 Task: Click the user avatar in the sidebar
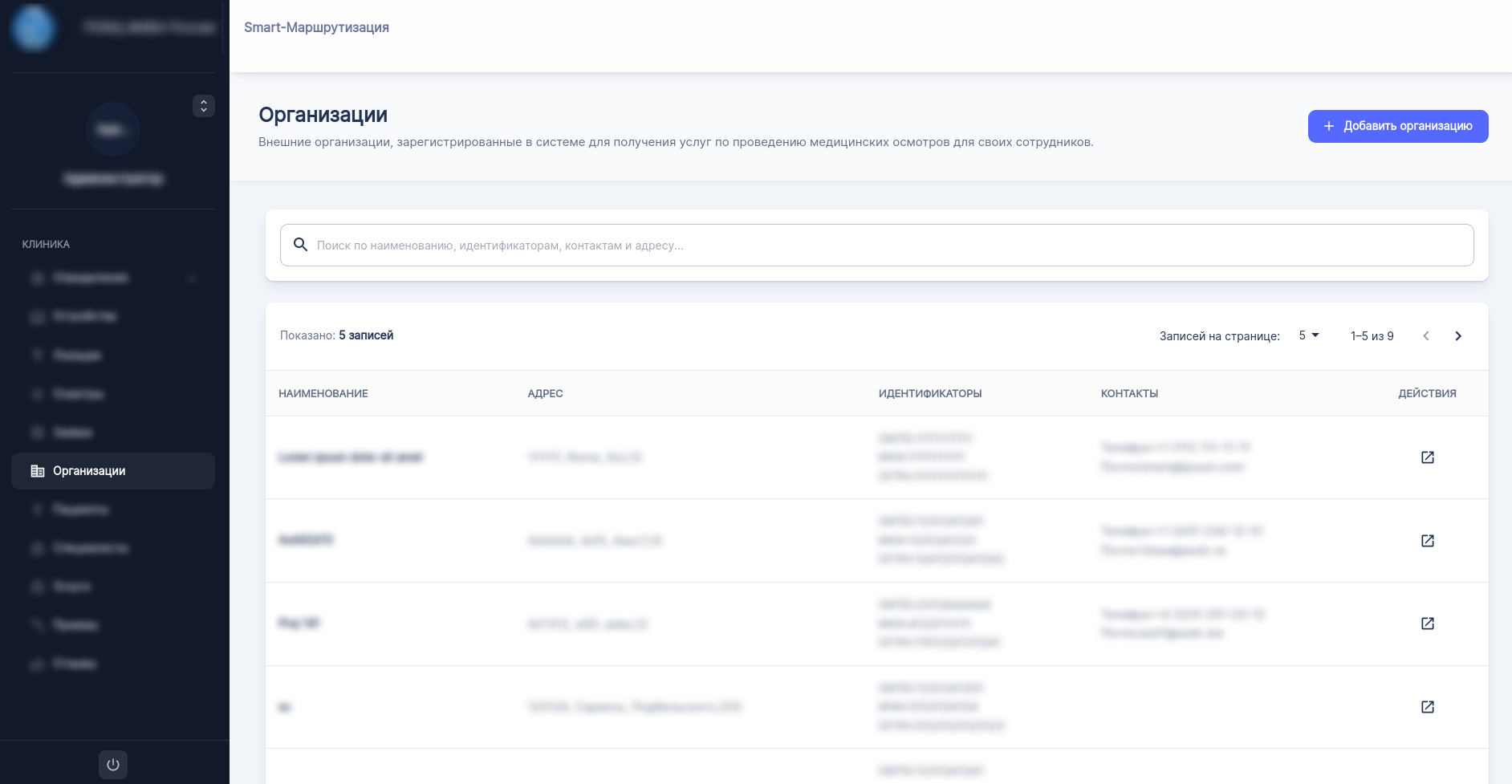(x=113, y=130)
